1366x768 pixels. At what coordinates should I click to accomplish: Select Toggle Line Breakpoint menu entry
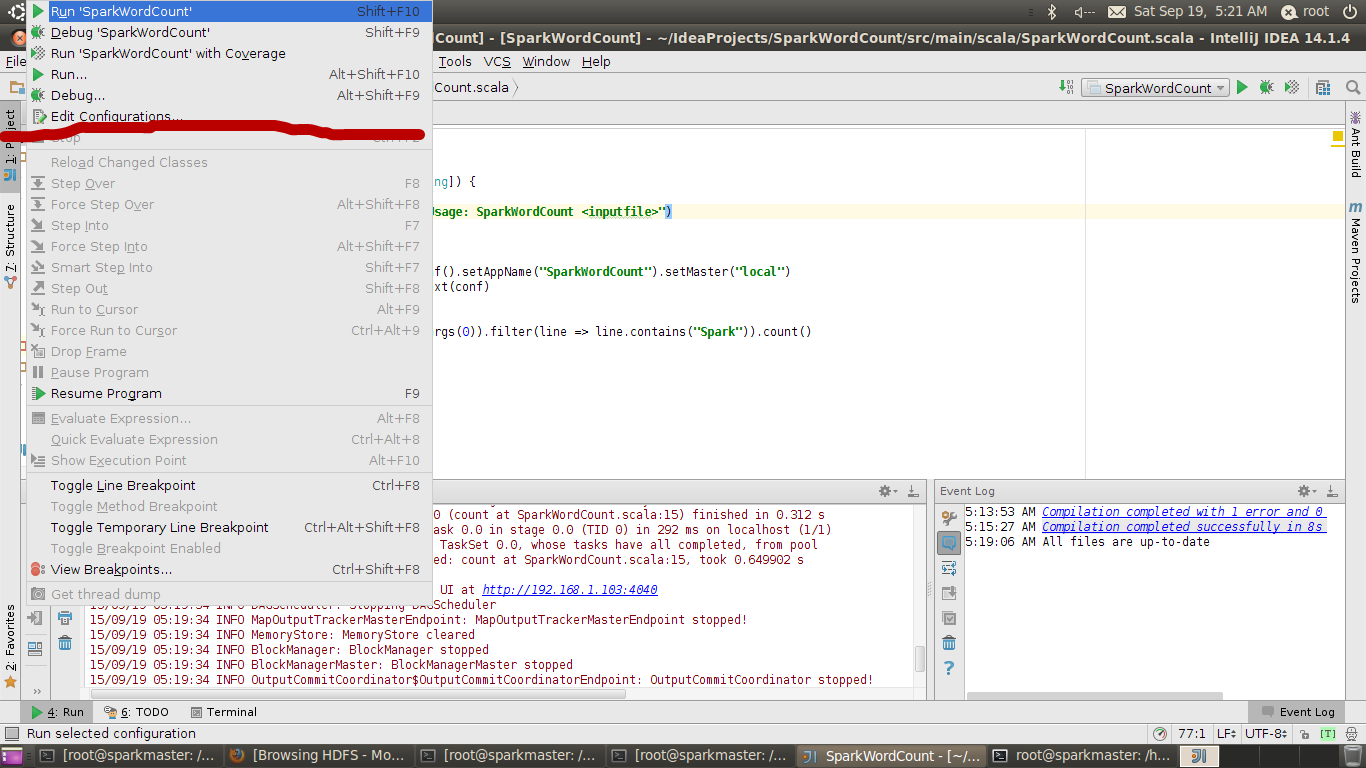[229, 485]
